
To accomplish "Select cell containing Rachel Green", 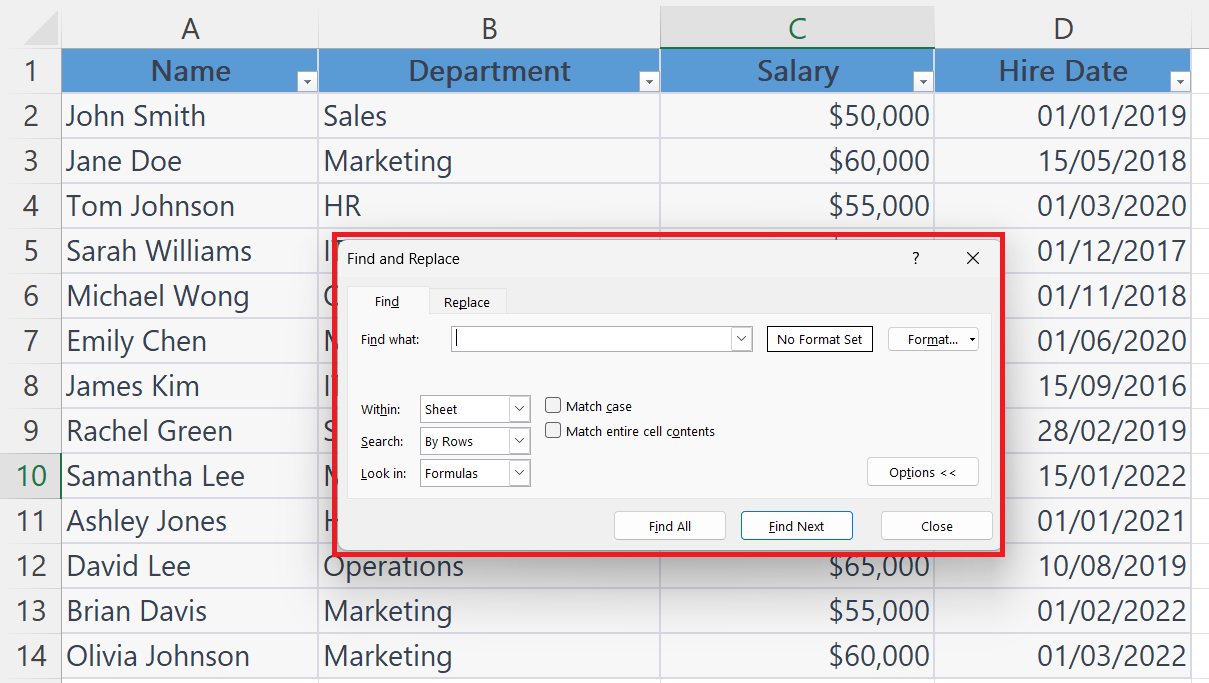I will tap(190, 431).
